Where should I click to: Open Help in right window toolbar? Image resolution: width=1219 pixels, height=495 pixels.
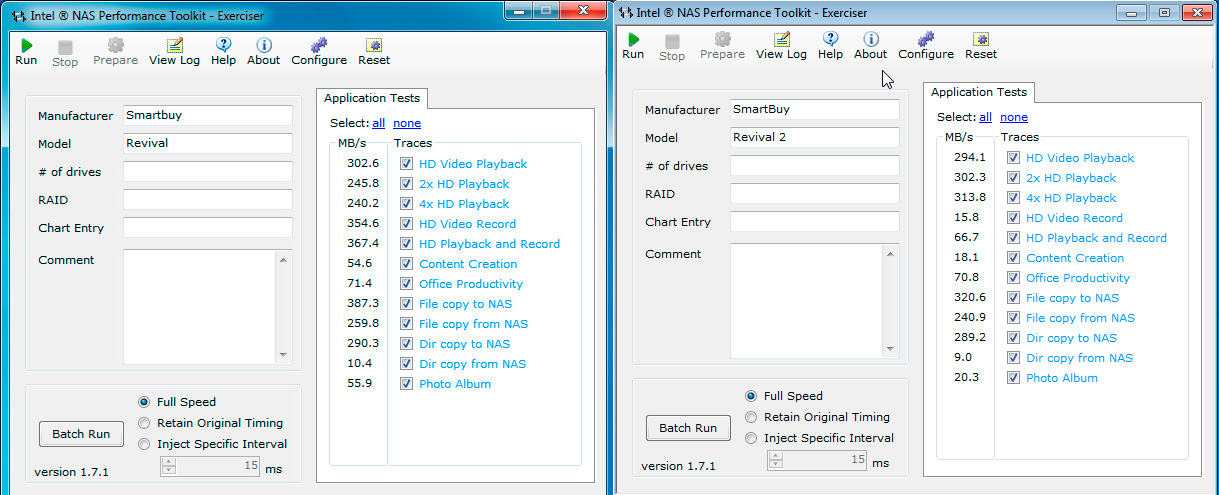coord(830,46)
